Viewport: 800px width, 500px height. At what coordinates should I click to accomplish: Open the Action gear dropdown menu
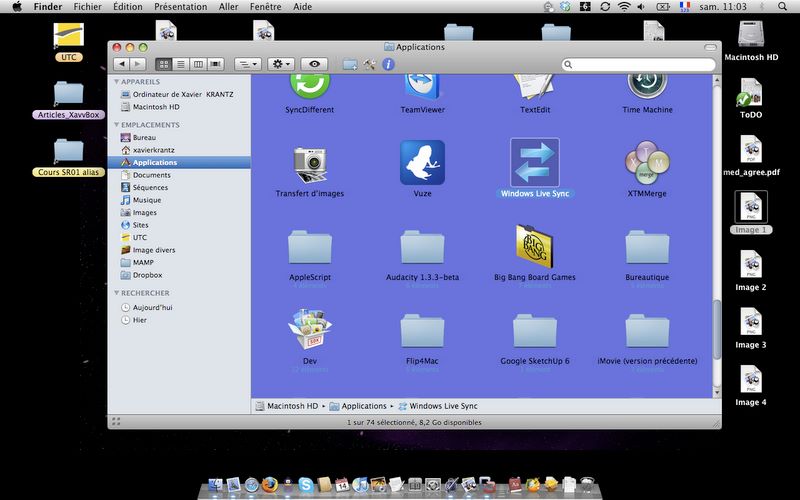point(281,64)
